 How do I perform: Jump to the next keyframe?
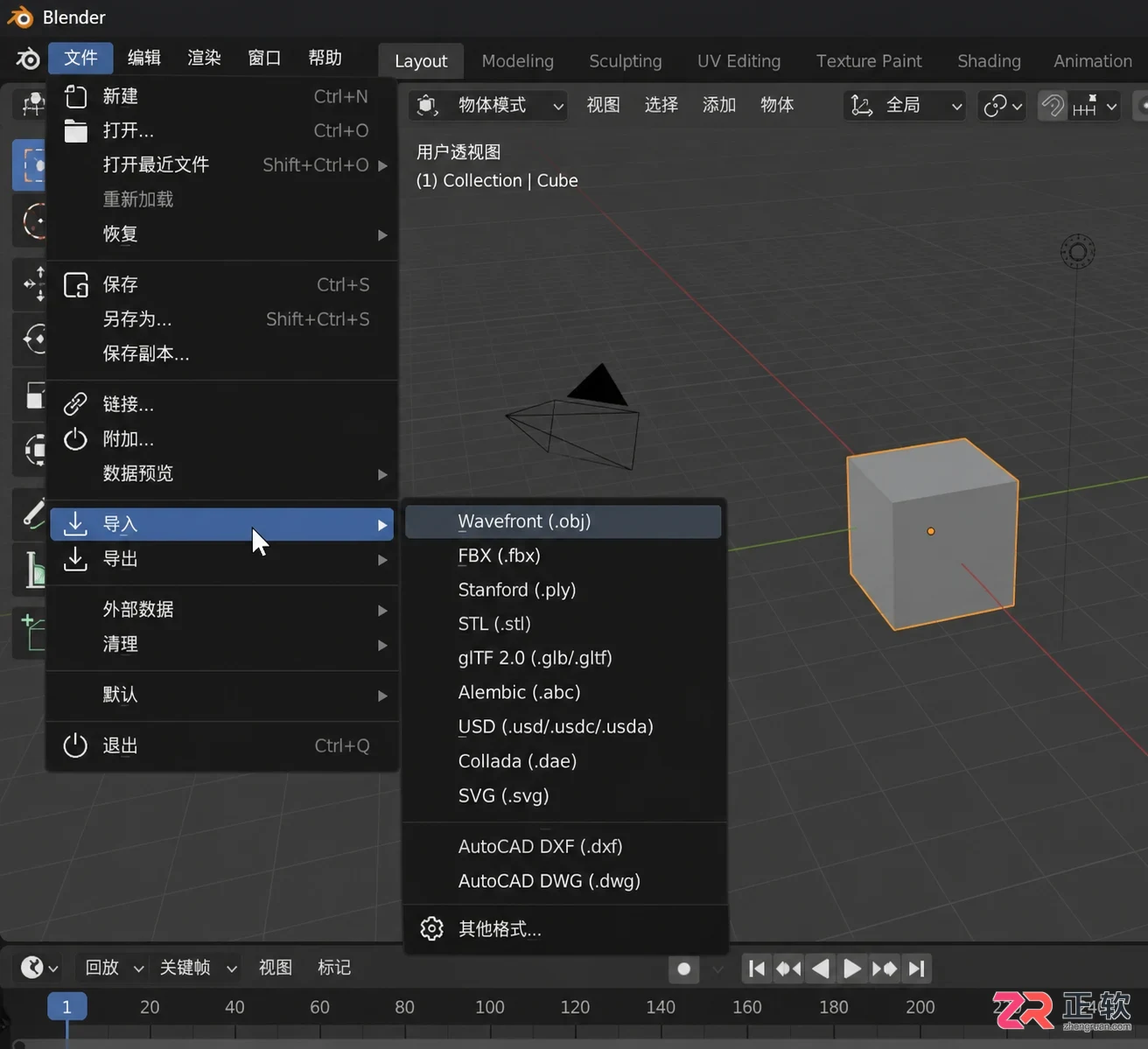point(885,969)
